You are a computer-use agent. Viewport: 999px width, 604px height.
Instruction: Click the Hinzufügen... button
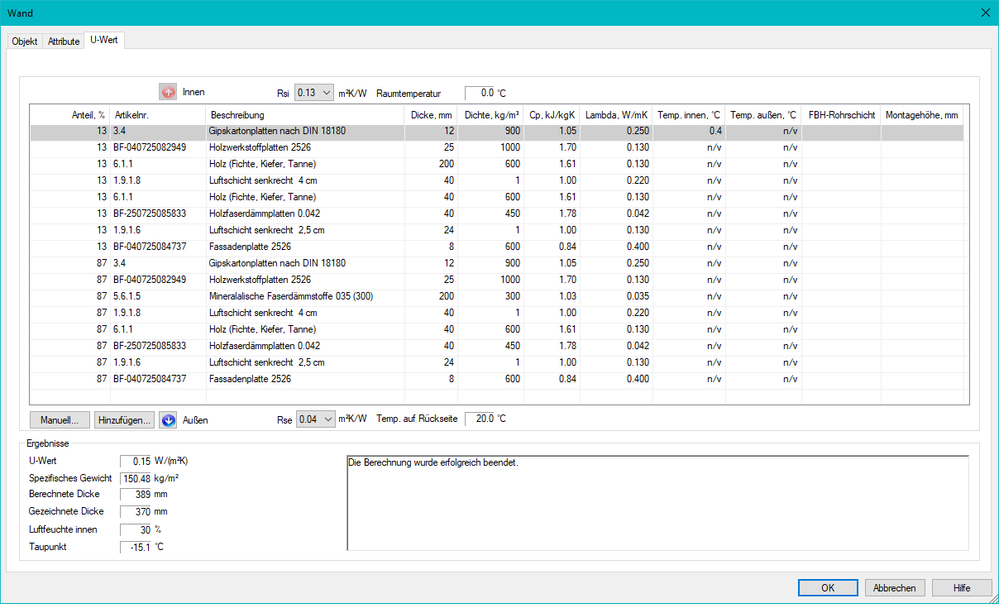tap(125, 420)
